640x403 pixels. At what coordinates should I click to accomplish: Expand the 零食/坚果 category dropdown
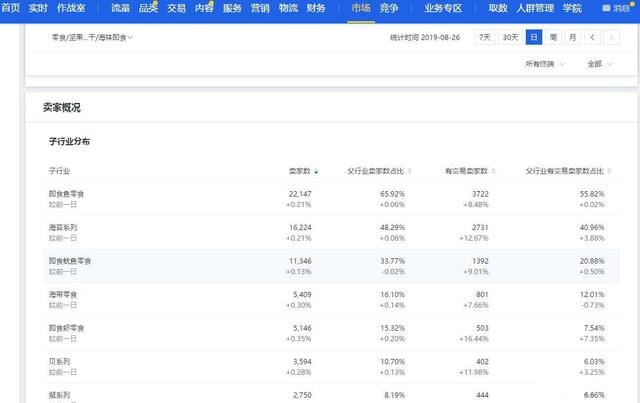pos(92,37)
